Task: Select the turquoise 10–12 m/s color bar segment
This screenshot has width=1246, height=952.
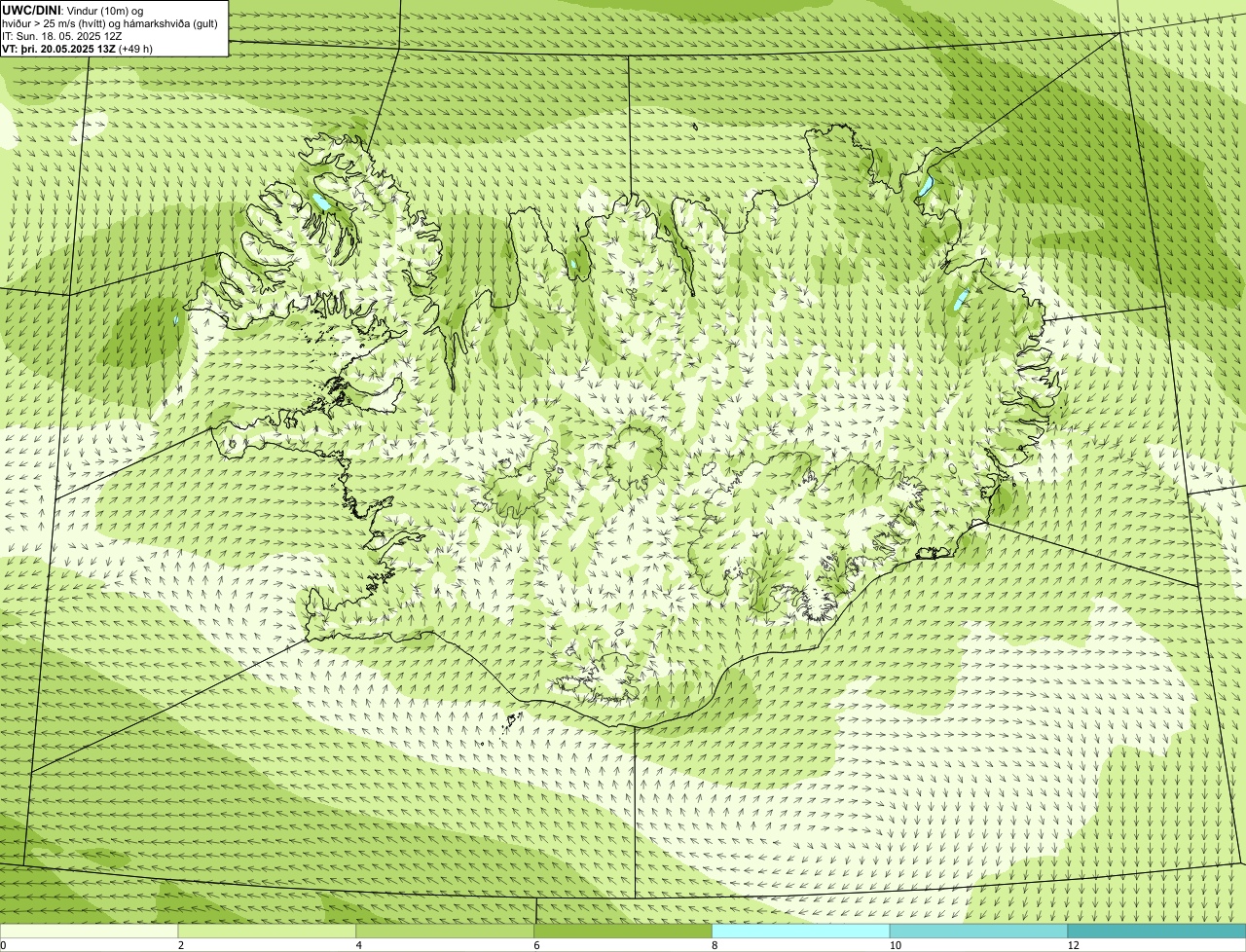Action: pyautogui.click(x=978, y=931)
